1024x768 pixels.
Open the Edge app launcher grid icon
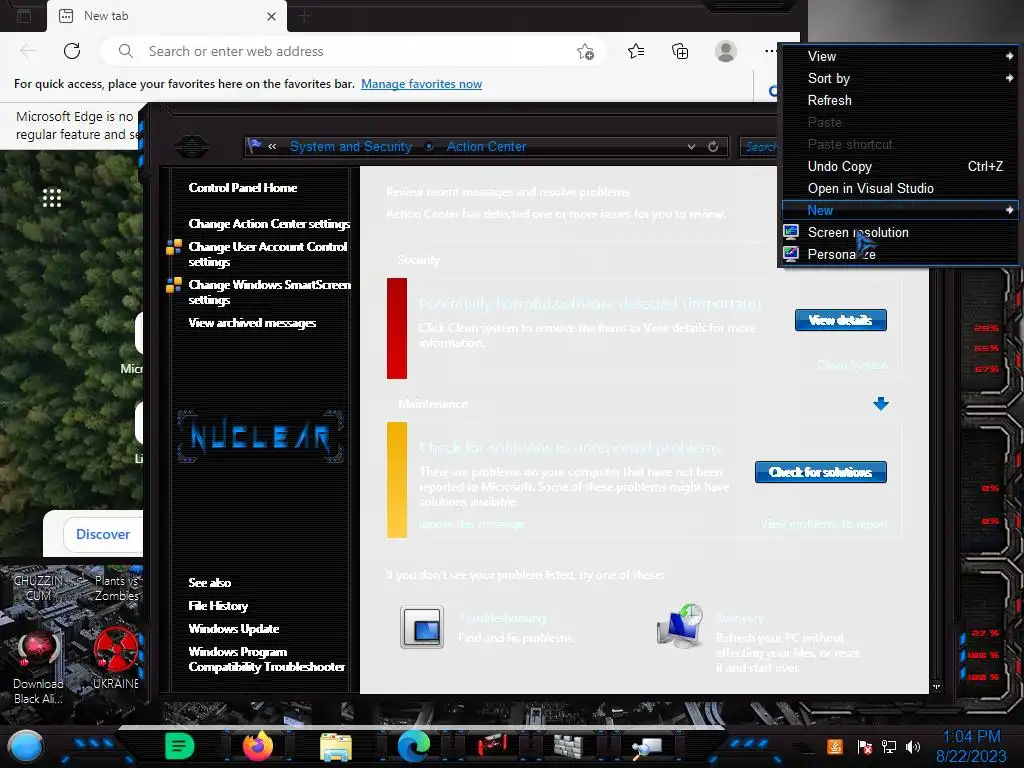click(x=52, y=198)
